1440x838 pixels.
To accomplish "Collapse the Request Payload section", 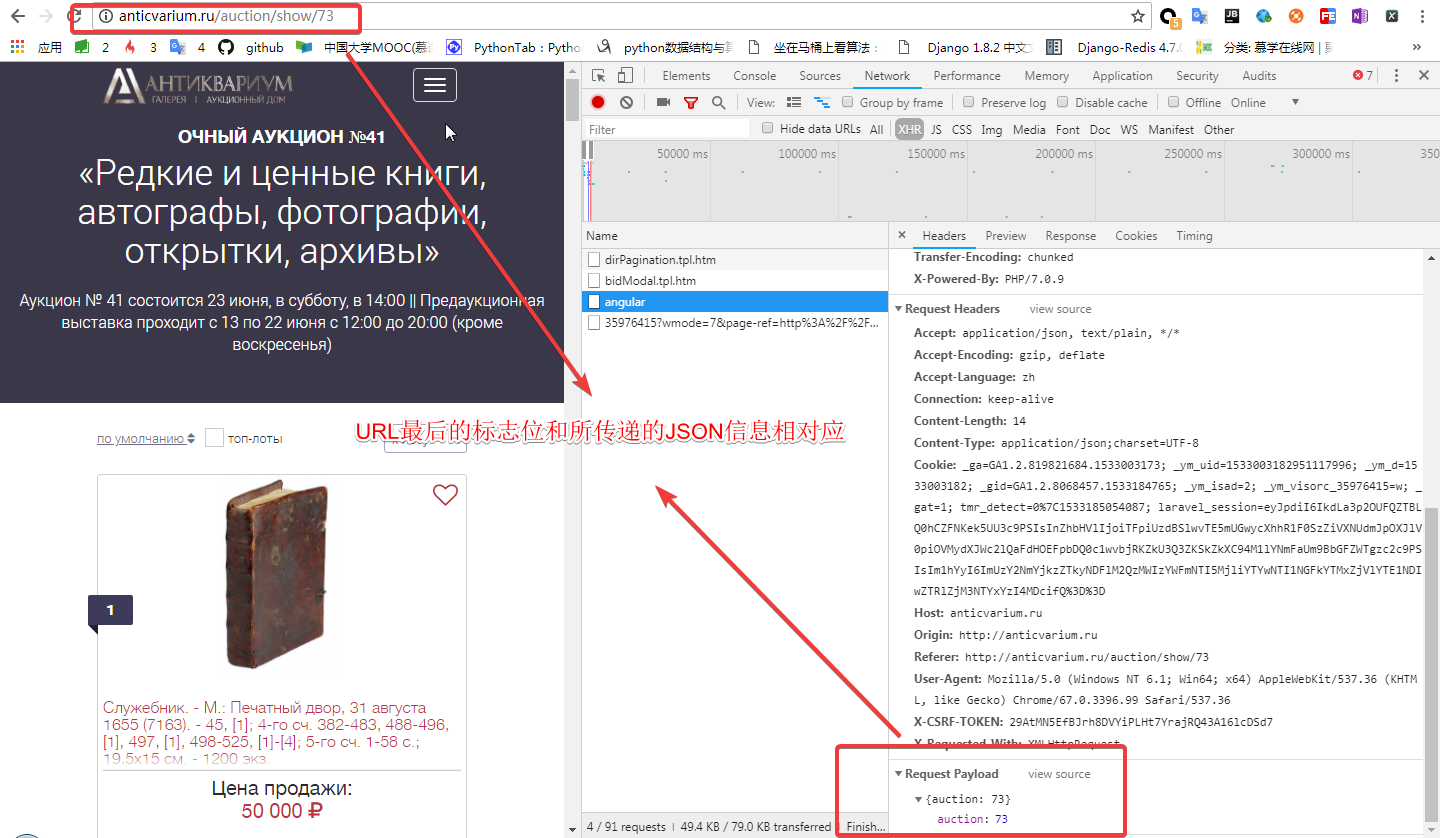I will click(897, 773).
